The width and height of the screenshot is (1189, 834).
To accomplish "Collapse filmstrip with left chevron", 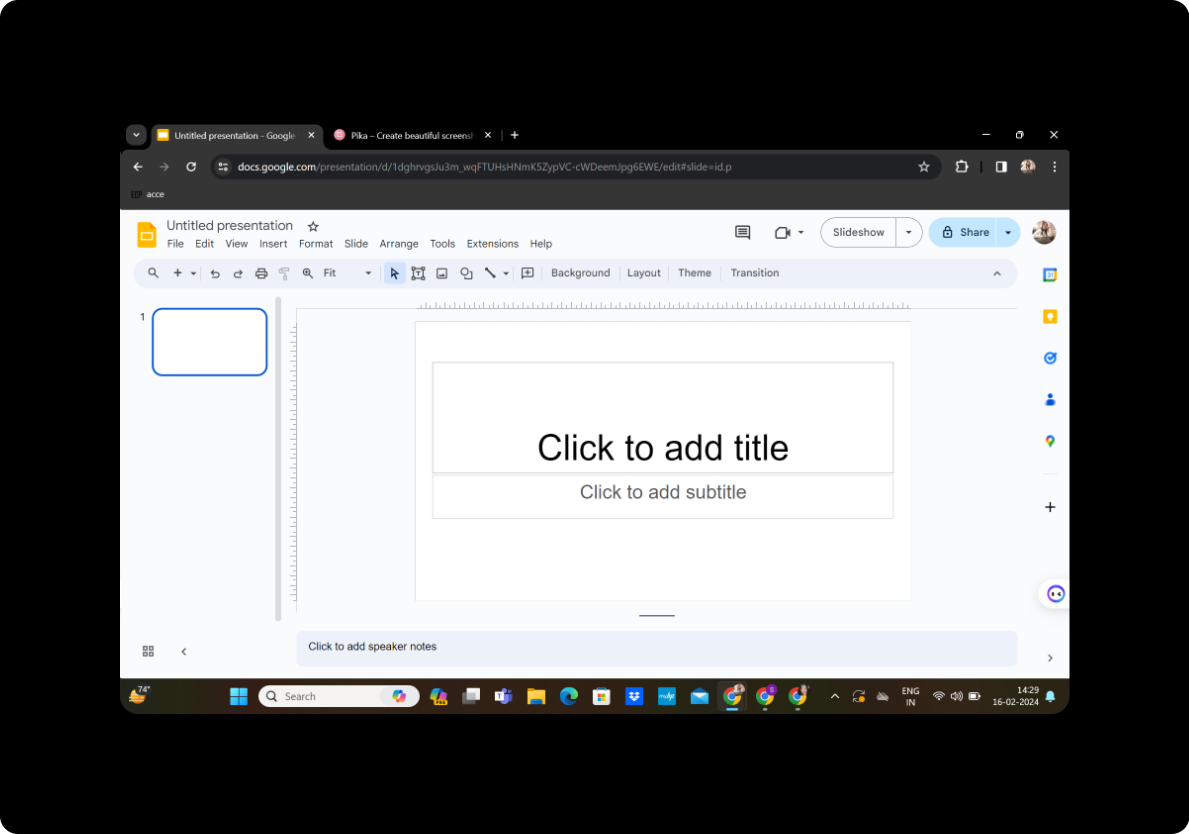I will [x=184, y=651].
